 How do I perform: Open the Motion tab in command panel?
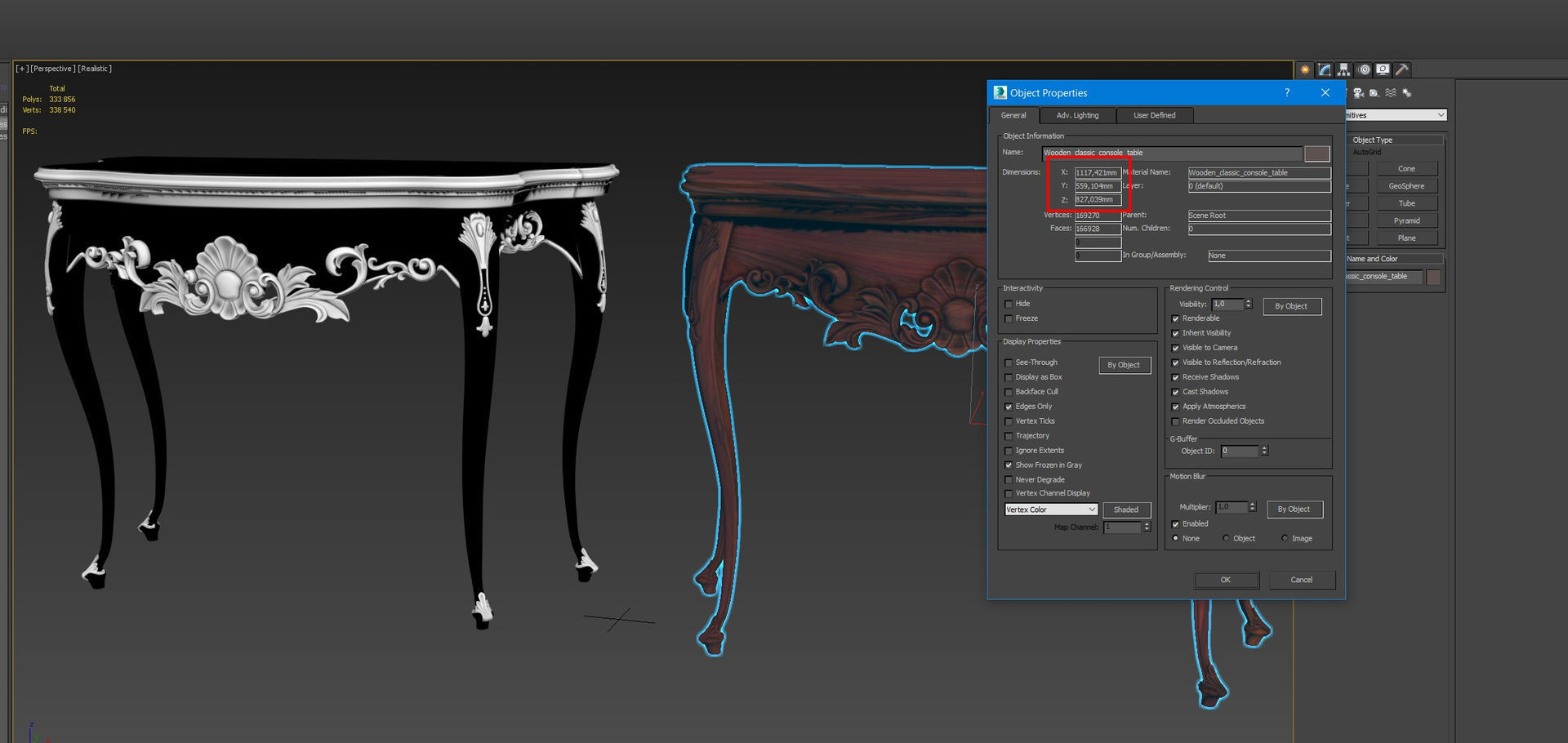point(1363,69)
